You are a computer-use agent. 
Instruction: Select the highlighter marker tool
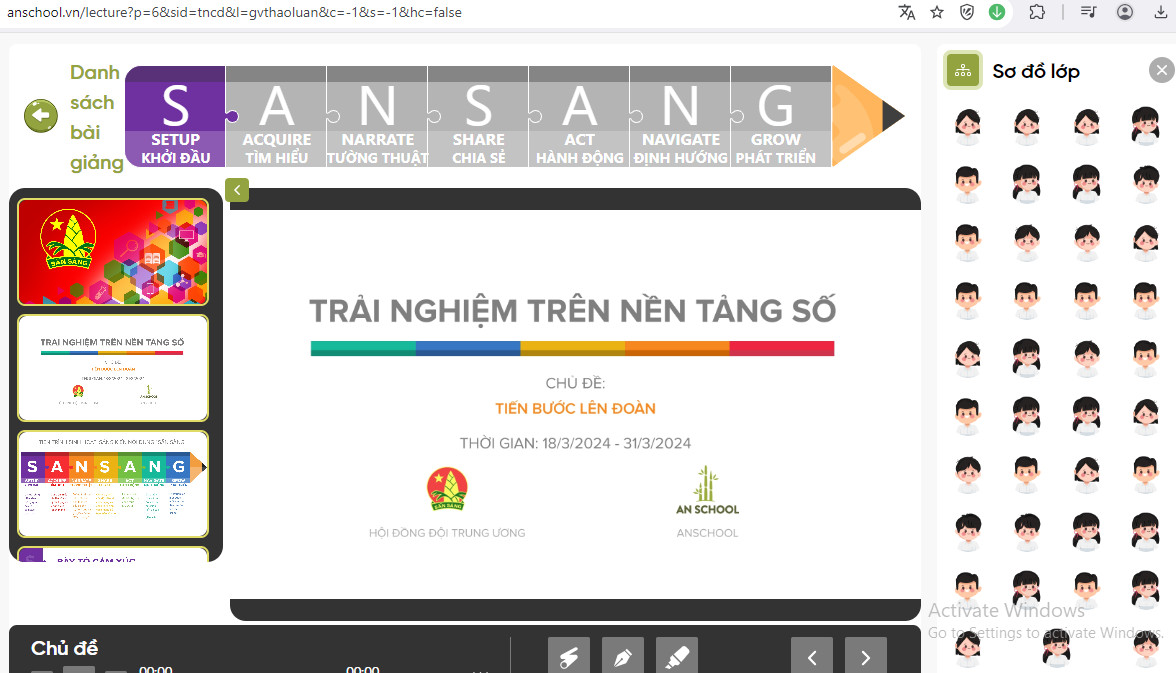[x=676, y=657]
